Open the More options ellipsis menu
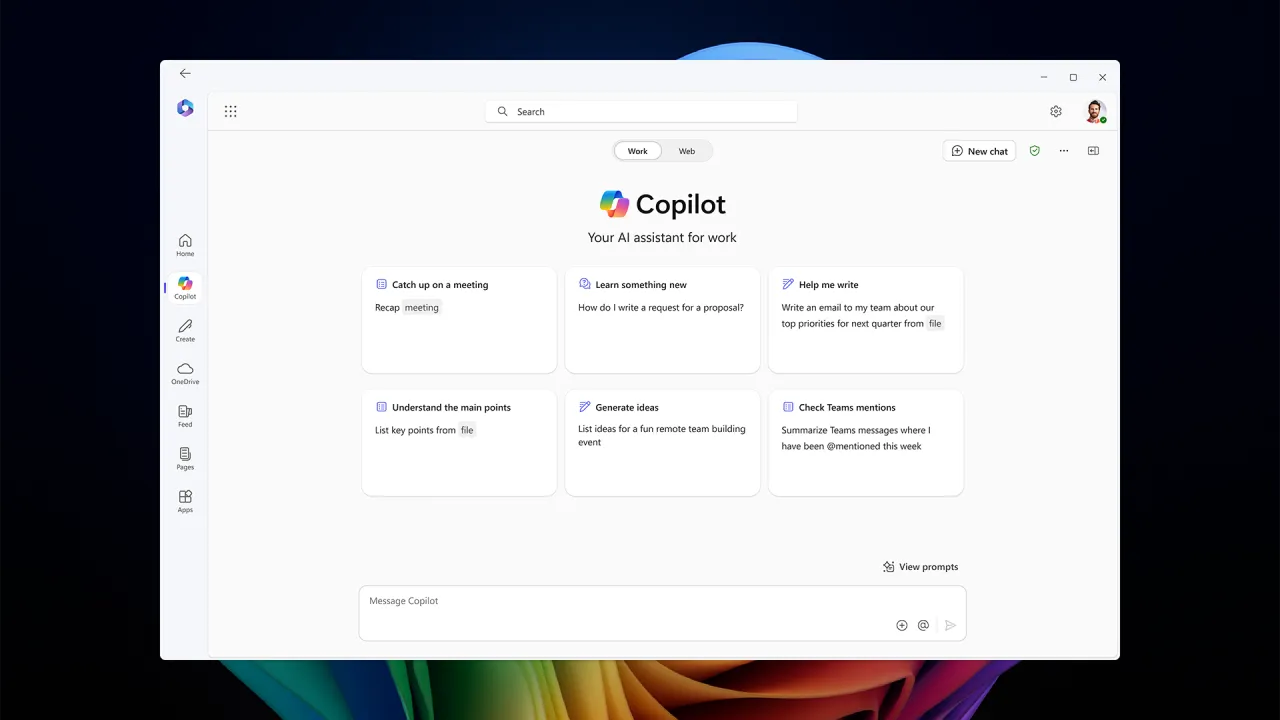 coord(1064,150)
